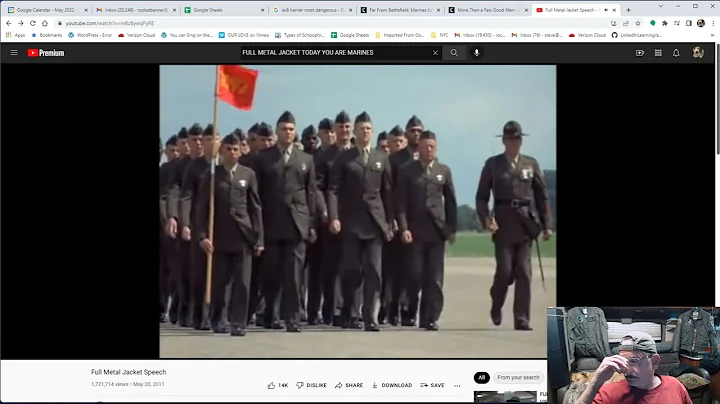Bookmark this page with the star

[x=638, y=23]
